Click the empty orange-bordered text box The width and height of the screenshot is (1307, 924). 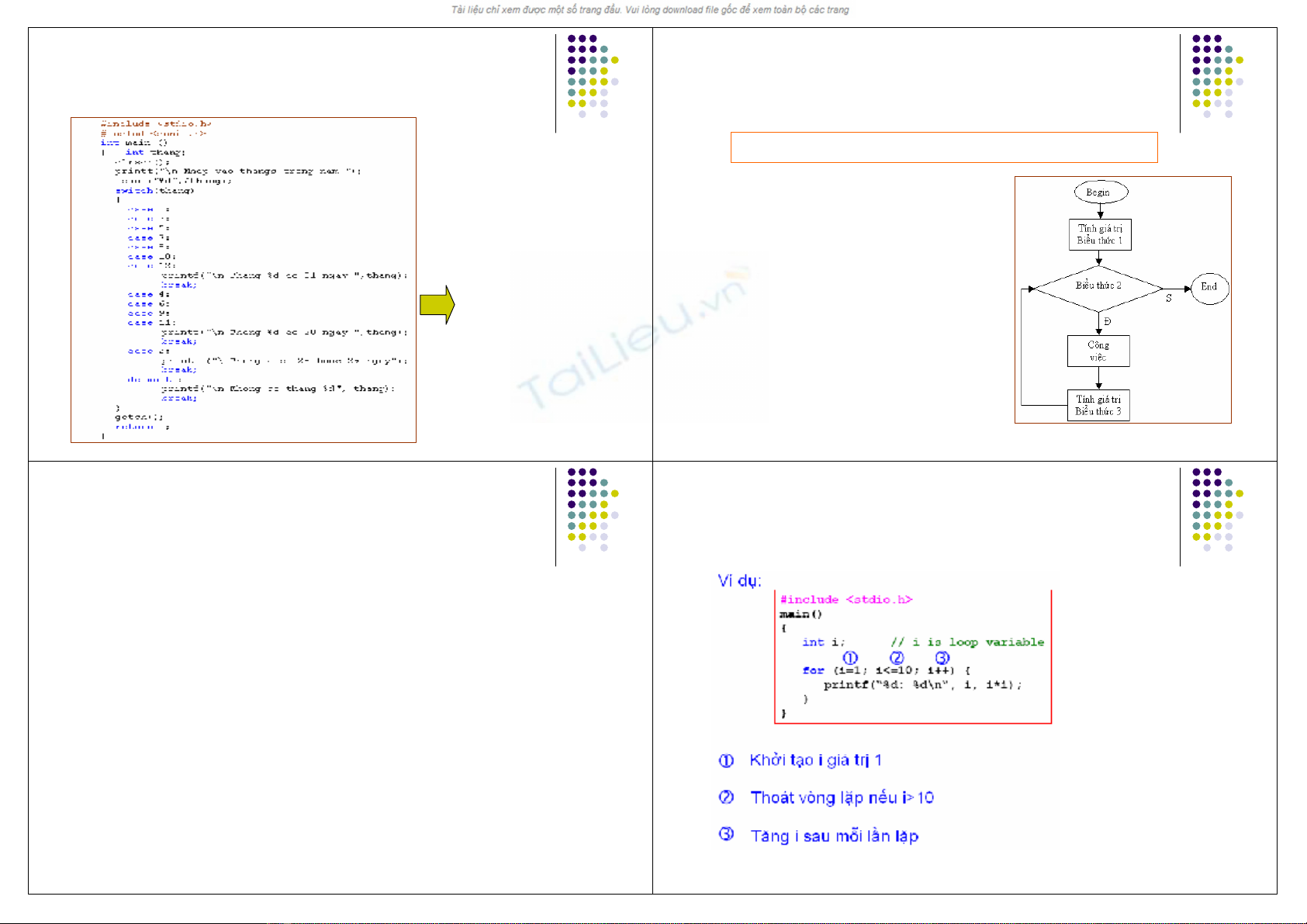(x=943, y=147)
